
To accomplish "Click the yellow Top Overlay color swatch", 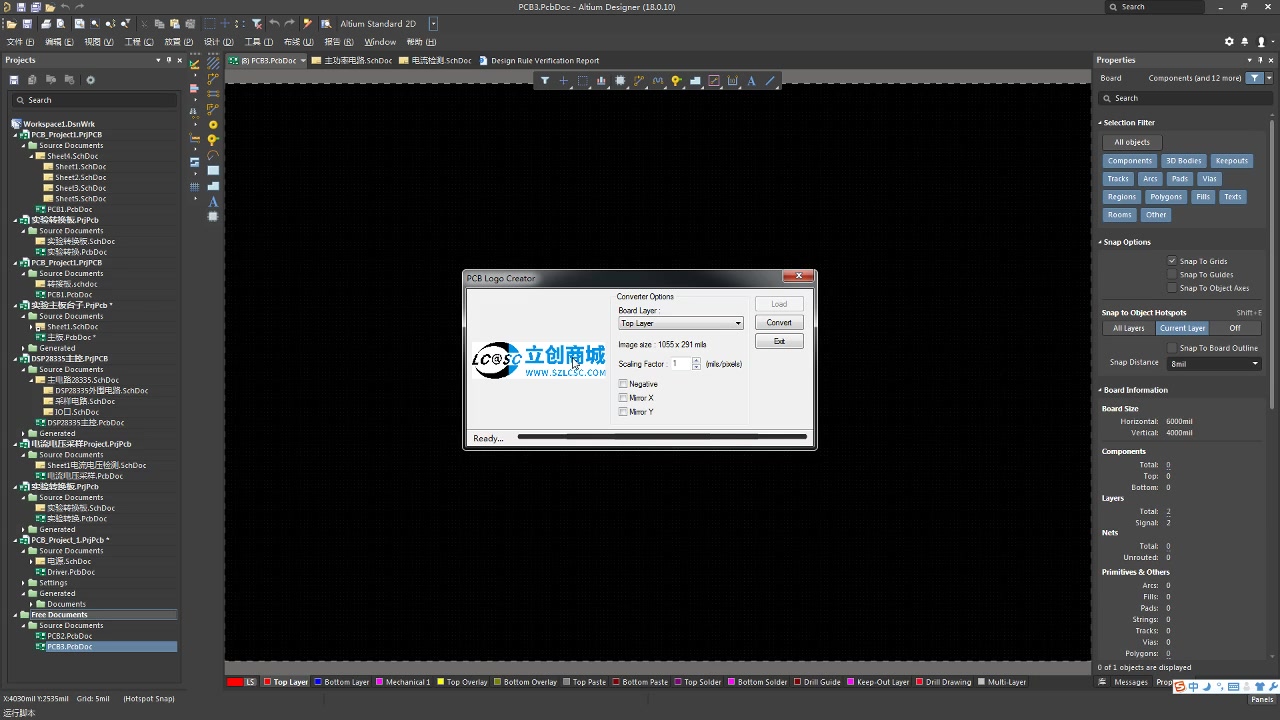I will pyautogui.click(x=441, y=682).
